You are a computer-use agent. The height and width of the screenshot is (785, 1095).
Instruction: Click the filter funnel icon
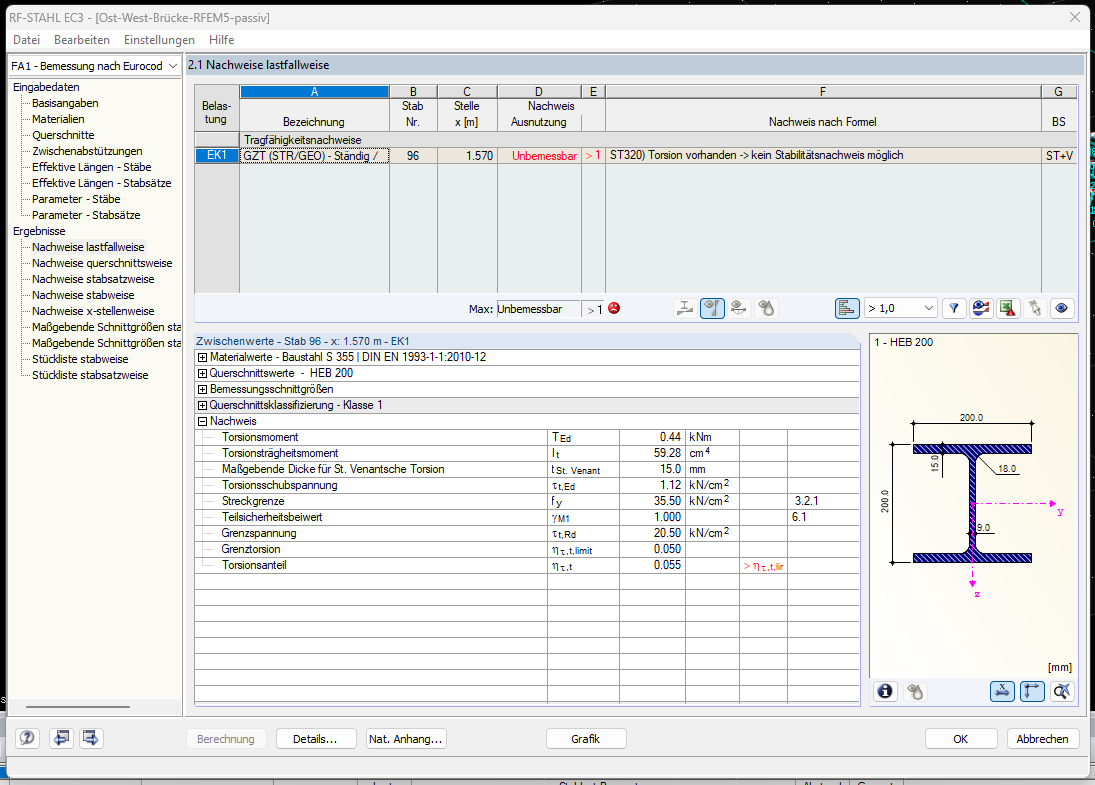tap(955, 308)
